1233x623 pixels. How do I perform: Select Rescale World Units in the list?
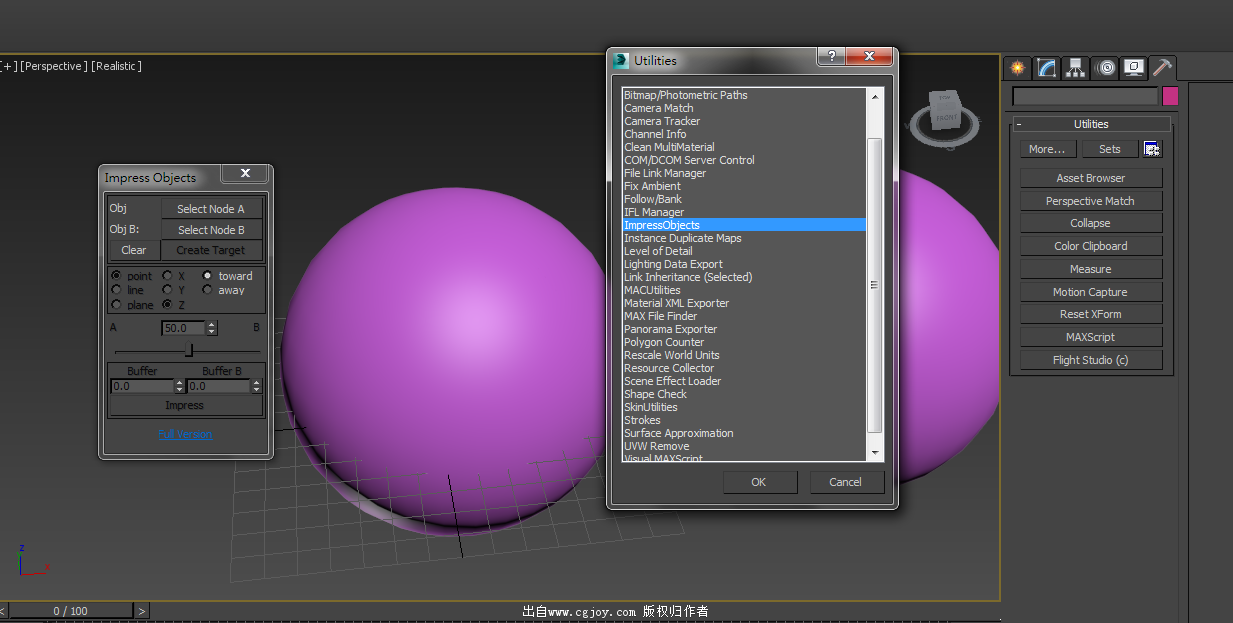tap(744, 355)
